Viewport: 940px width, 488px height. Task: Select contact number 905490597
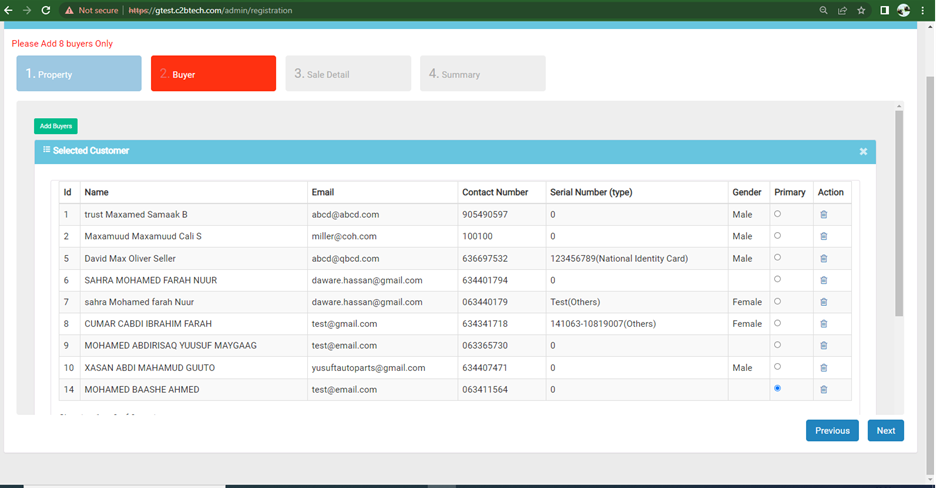click(x=485, y=215)
